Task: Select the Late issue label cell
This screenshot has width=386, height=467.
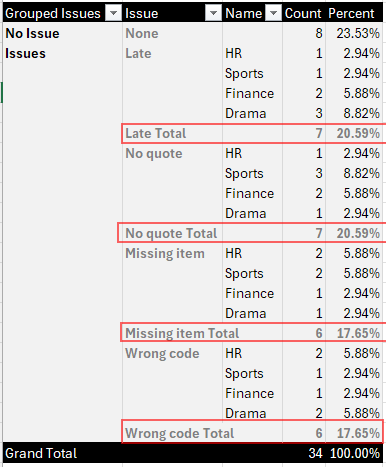Action: click(x=138, y=53)
